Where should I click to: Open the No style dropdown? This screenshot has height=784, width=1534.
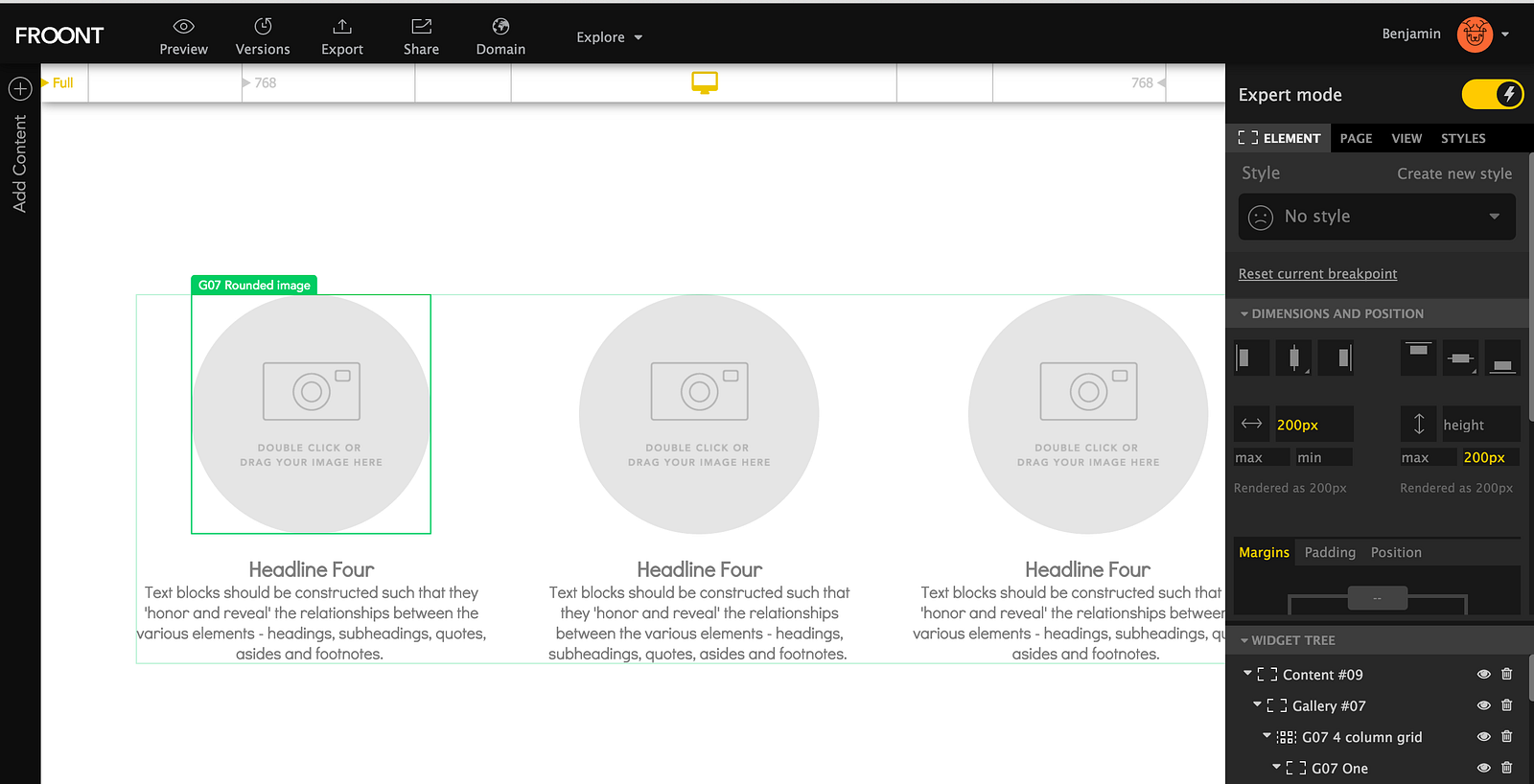[1377, 217]
